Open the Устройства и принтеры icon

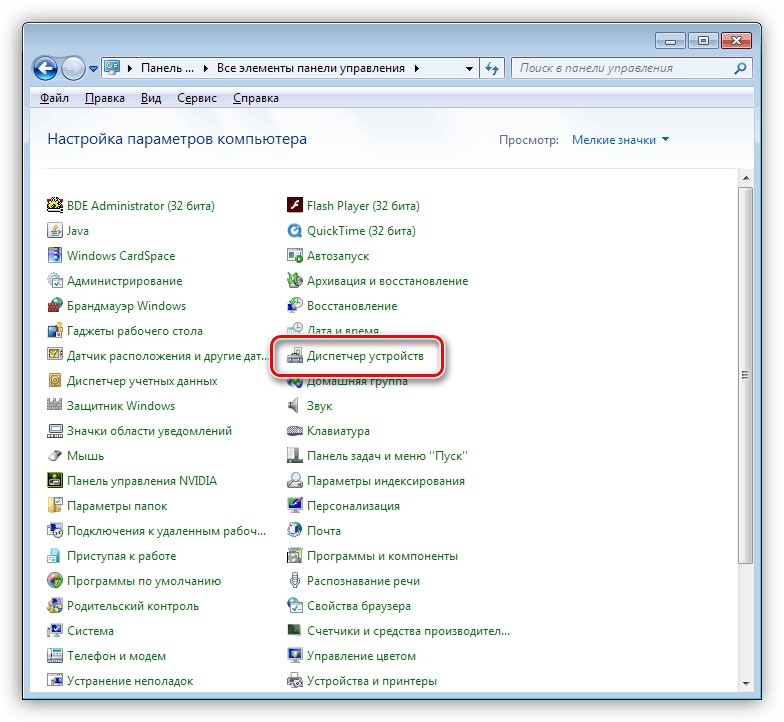click(x=294, y=680)
